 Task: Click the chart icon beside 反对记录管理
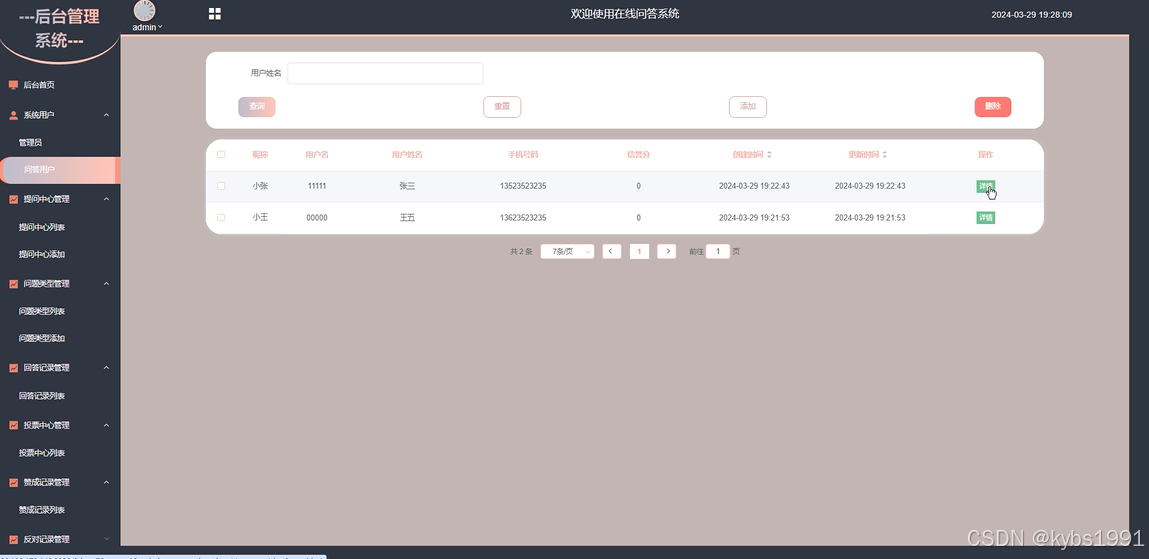point(13,539)
